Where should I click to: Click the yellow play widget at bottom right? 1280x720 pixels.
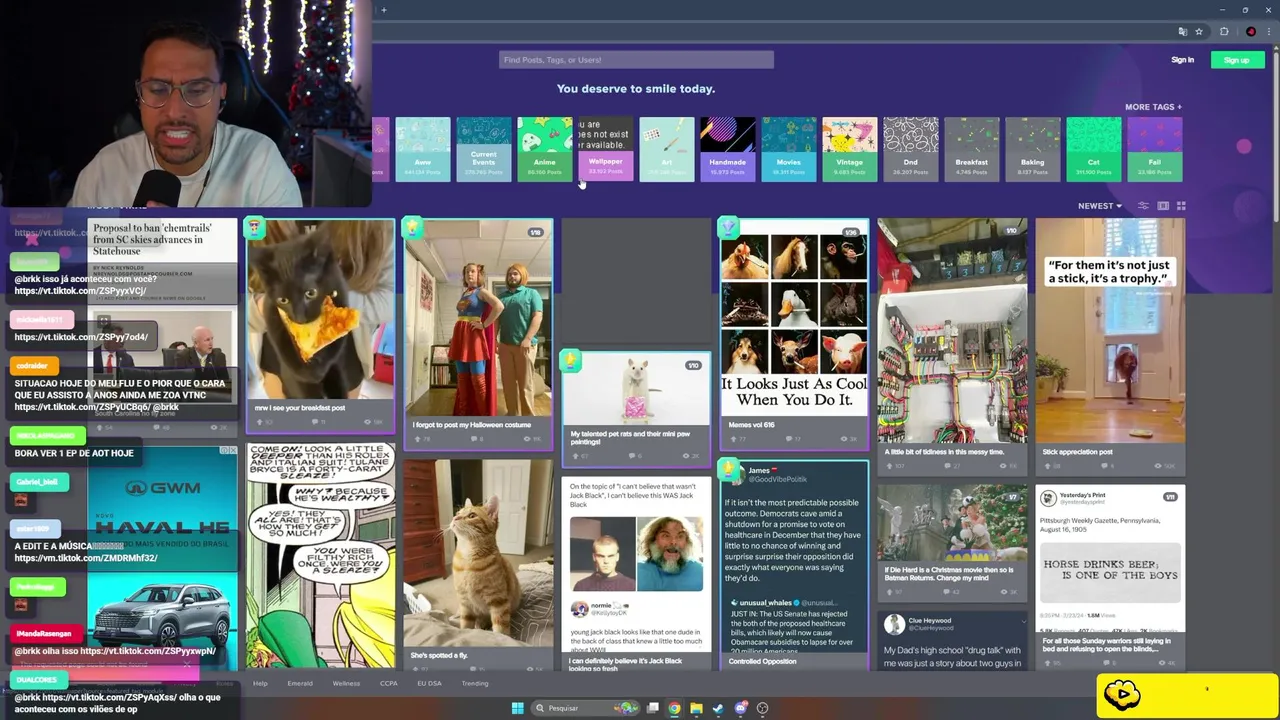(1187, 696)
